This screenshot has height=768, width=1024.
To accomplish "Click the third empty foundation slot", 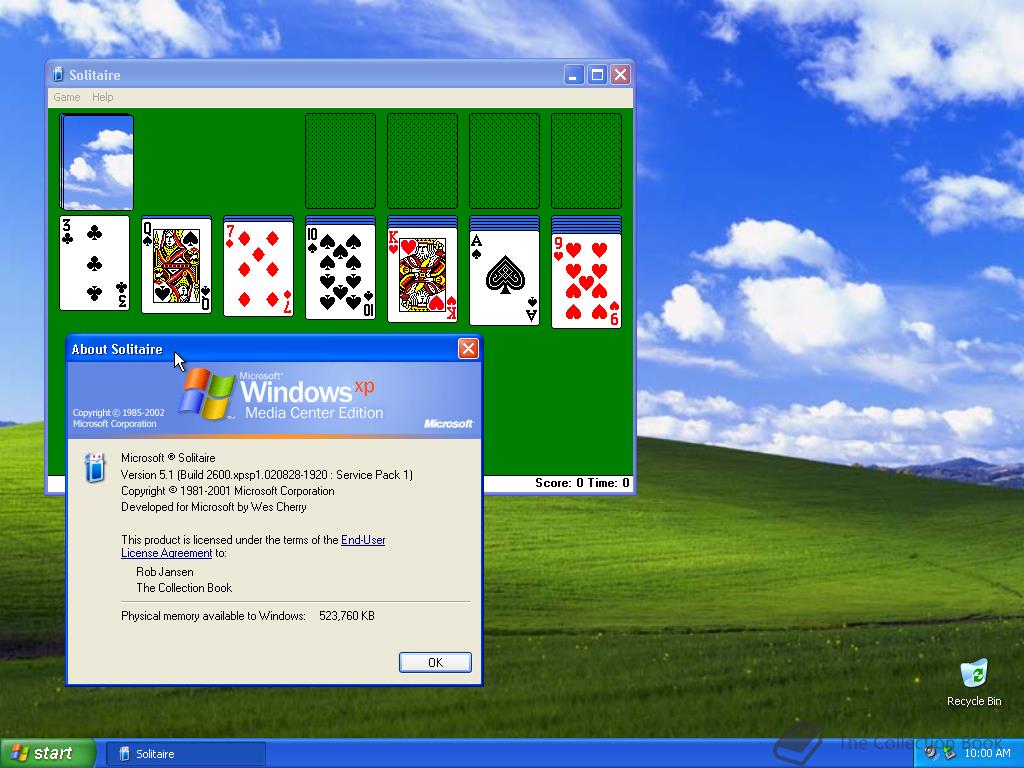I will point(504,161).
